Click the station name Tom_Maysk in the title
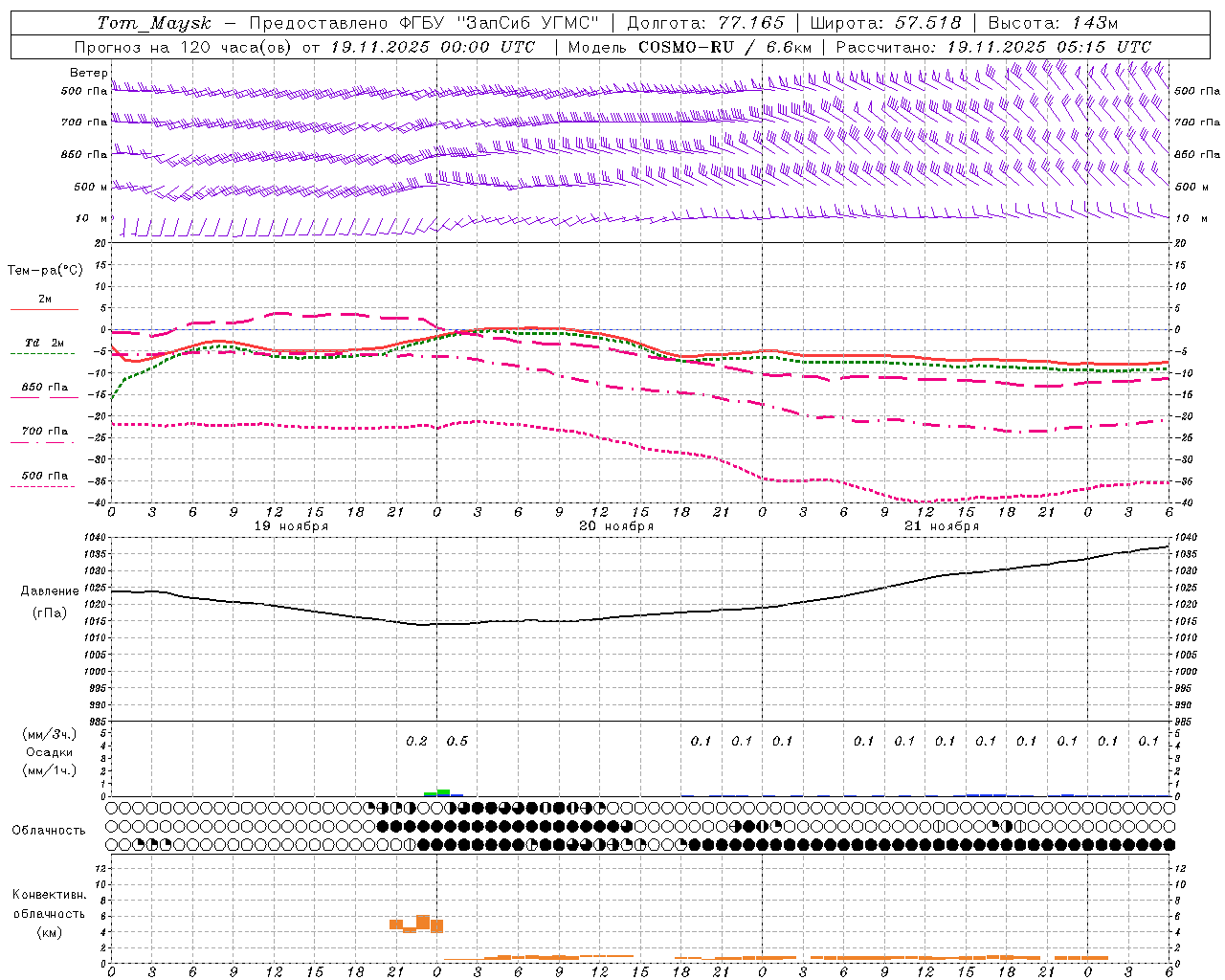This screenshot has width=1225, height=980. 153,23
